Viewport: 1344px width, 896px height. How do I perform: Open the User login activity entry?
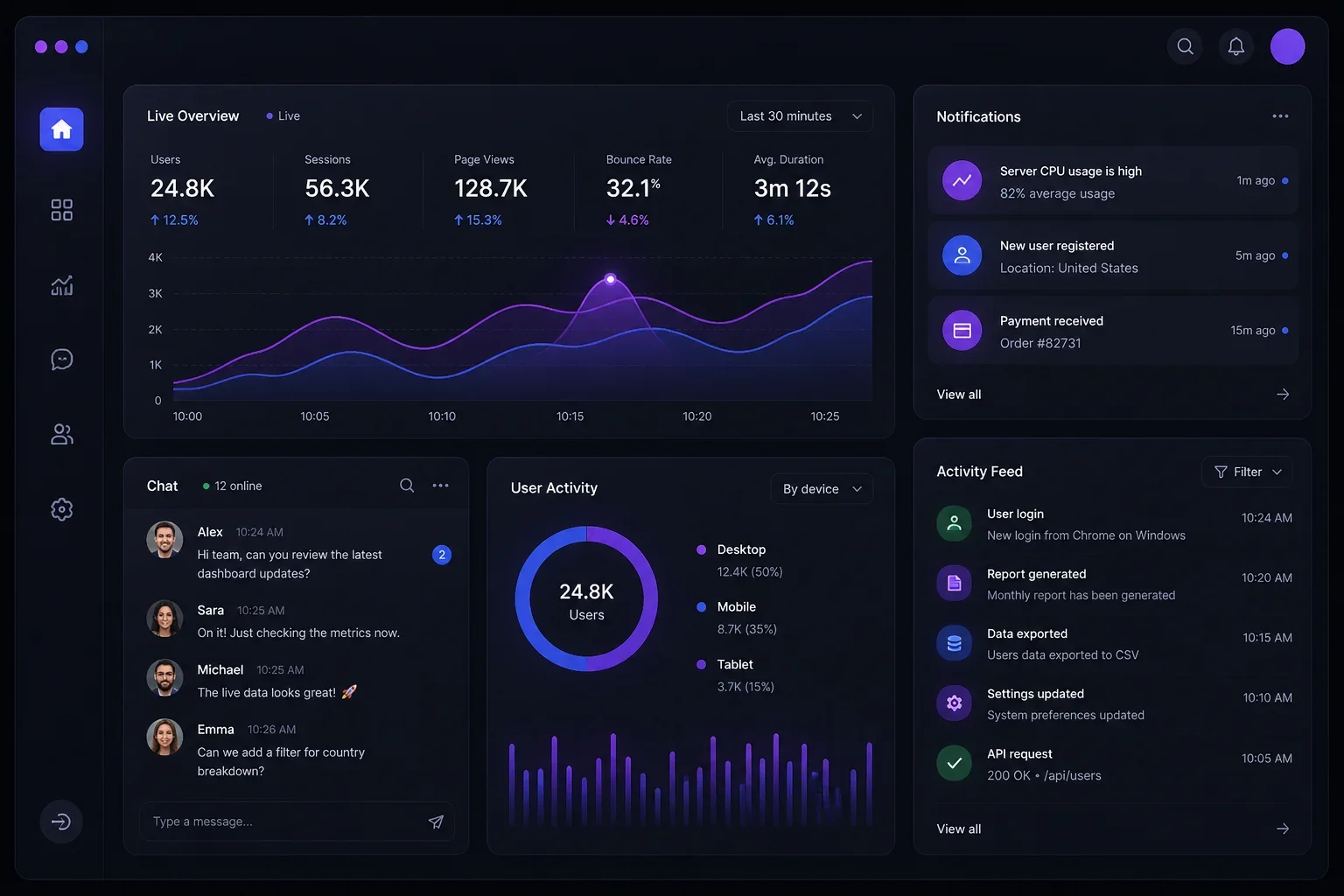(1114, 524)
